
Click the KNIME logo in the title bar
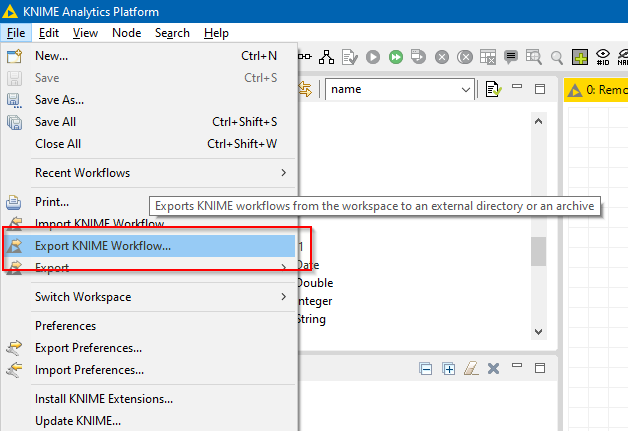point(10,11)
